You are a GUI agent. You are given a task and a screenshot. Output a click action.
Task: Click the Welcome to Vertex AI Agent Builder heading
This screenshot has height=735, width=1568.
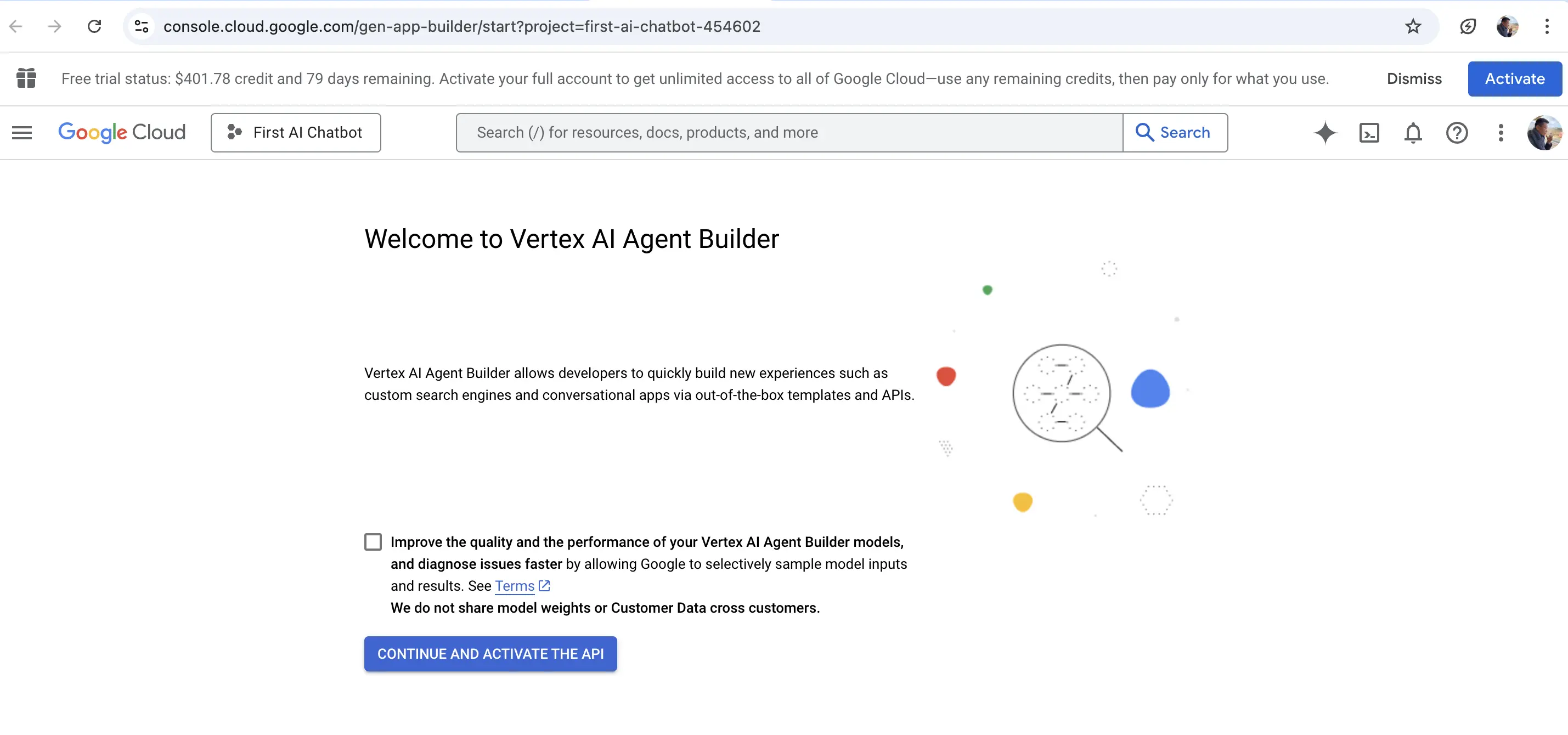[571, 239]
